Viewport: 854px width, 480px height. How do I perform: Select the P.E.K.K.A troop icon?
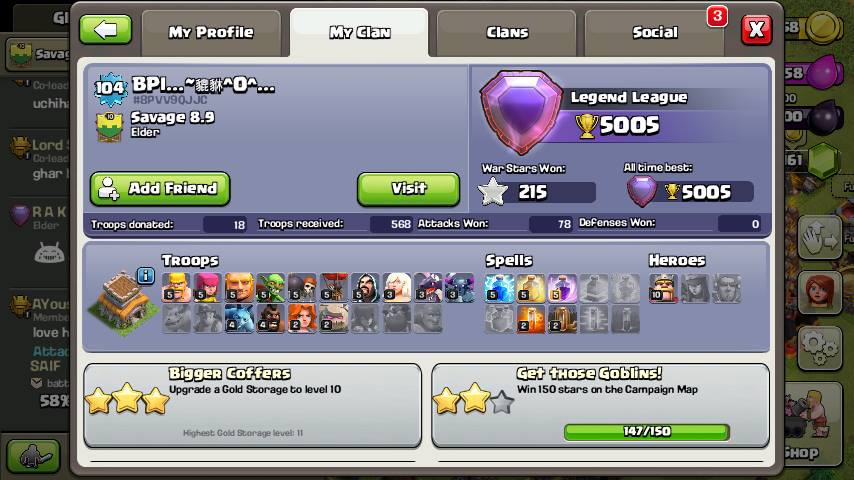point(460,288)
